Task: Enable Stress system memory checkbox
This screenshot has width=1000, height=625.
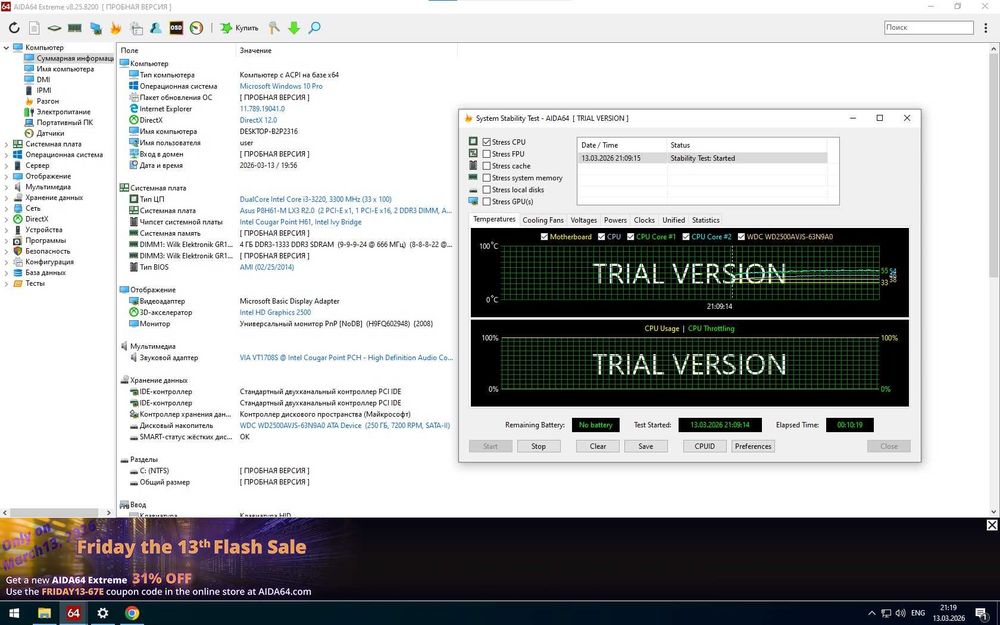Action: 487,178
